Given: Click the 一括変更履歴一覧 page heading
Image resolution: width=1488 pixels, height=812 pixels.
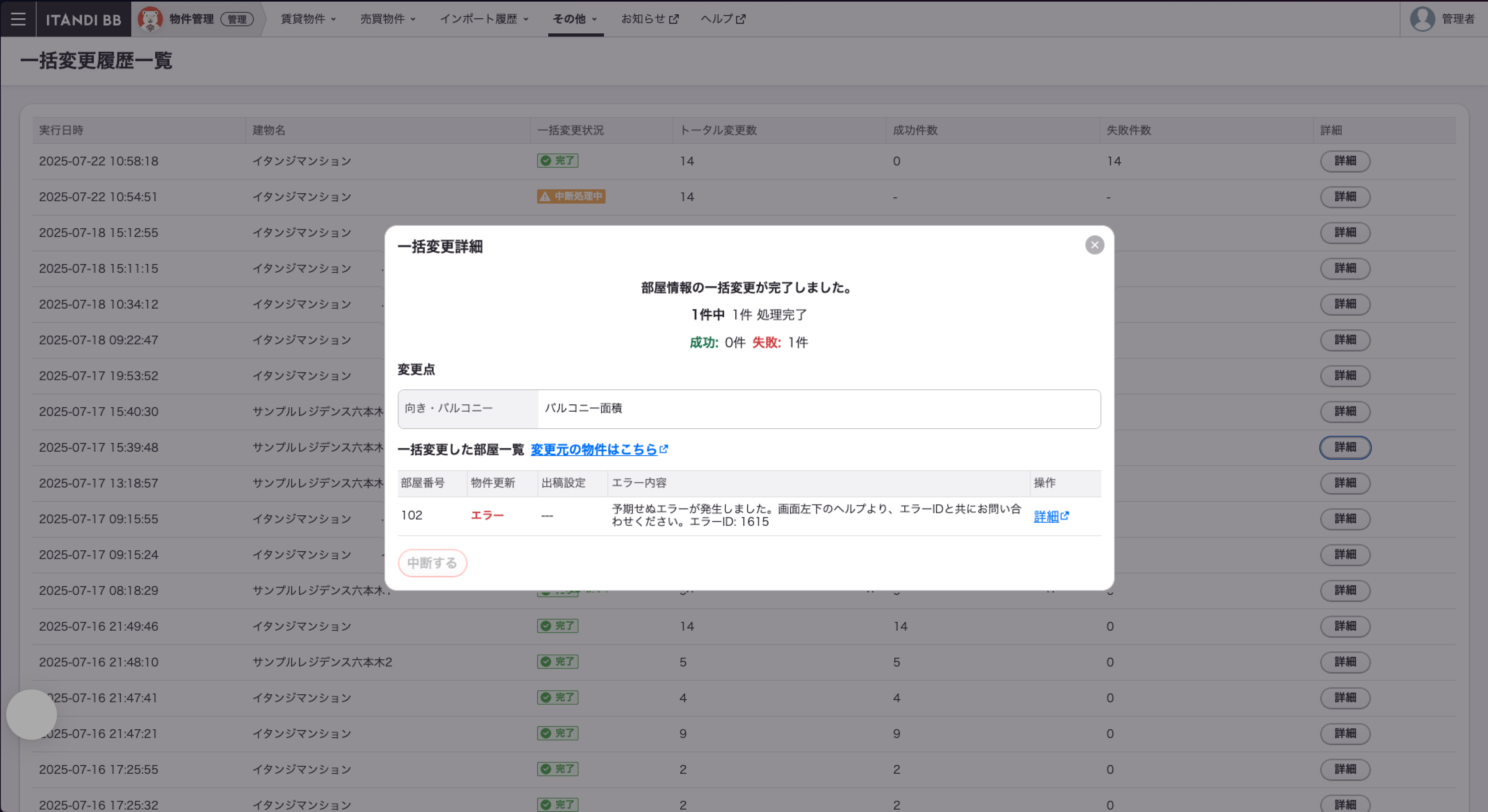Looking at the screenshot, I should 96,60.
